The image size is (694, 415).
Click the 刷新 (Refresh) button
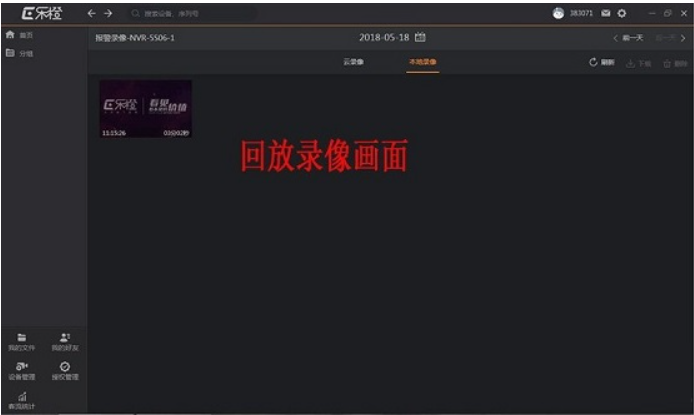tap(601, 62)
